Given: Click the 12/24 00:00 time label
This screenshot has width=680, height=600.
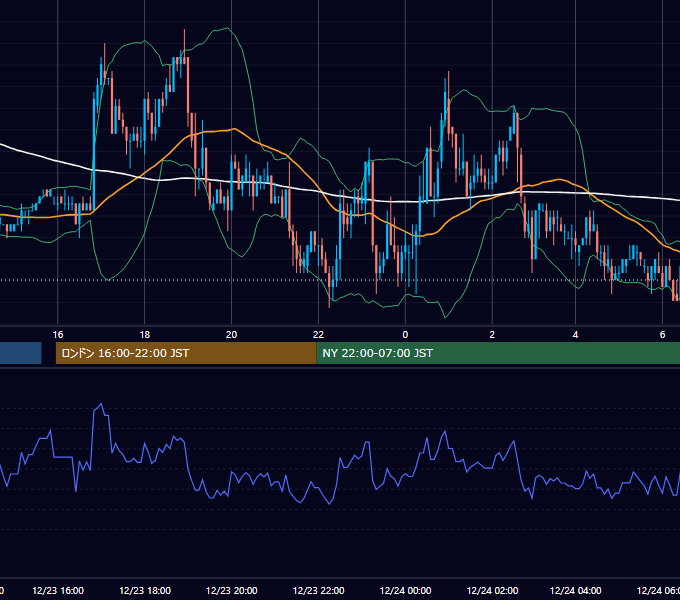Looking at the screenshot, I should (405, 590).
